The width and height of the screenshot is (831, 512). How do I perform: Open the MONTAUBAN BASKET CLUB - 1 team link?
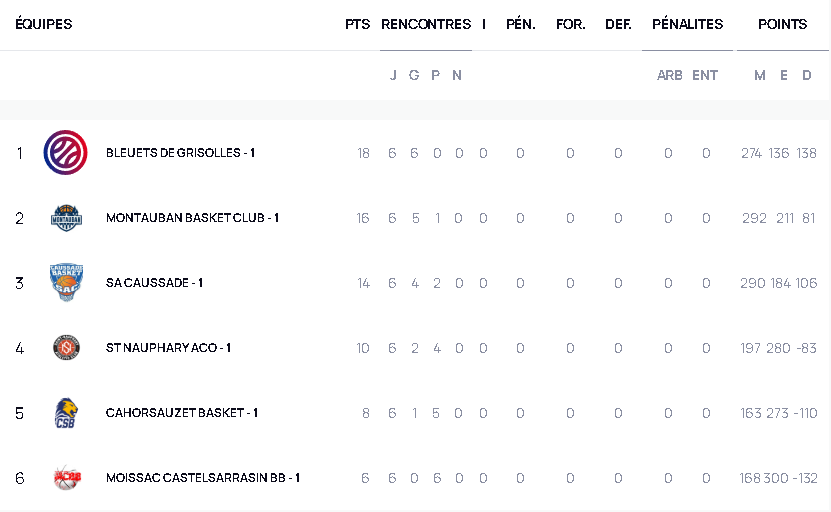pyautogui.click(x=192, y=218)
